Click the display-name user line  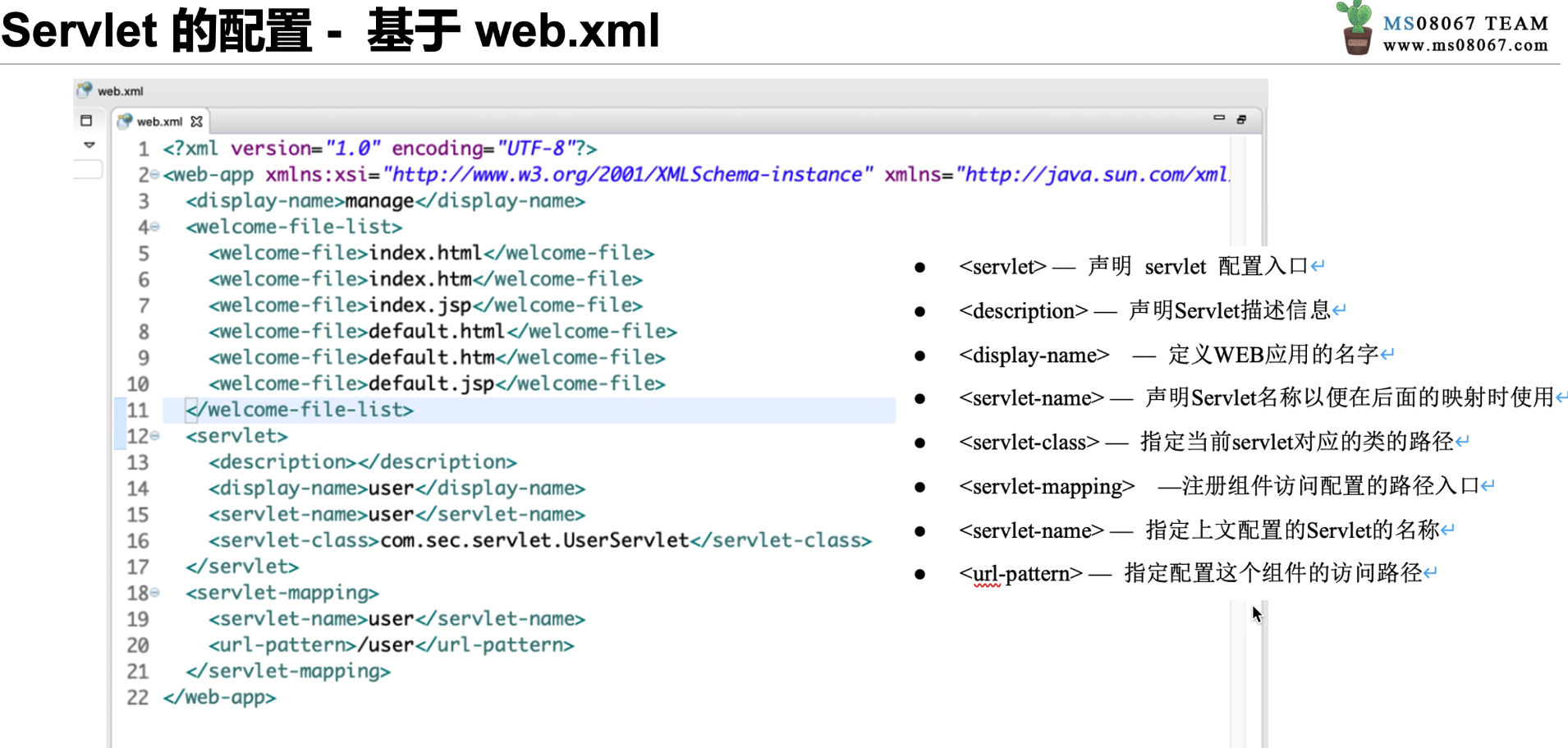397,489
